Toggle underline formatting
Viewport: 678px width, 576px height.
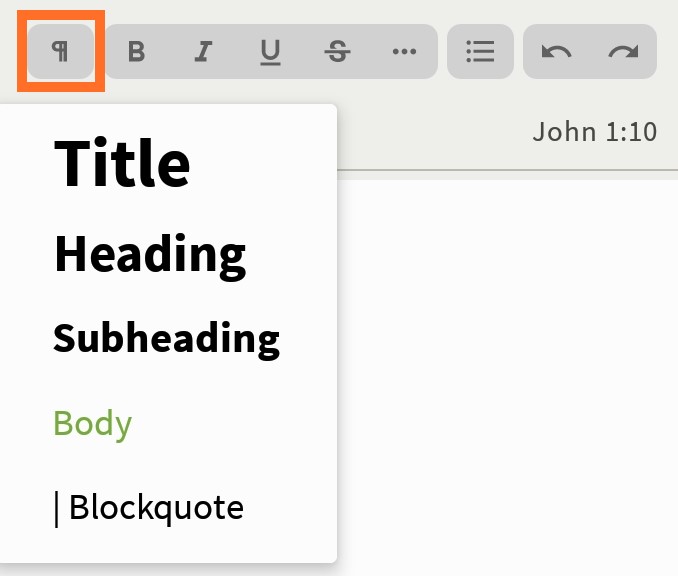[270, 52]
